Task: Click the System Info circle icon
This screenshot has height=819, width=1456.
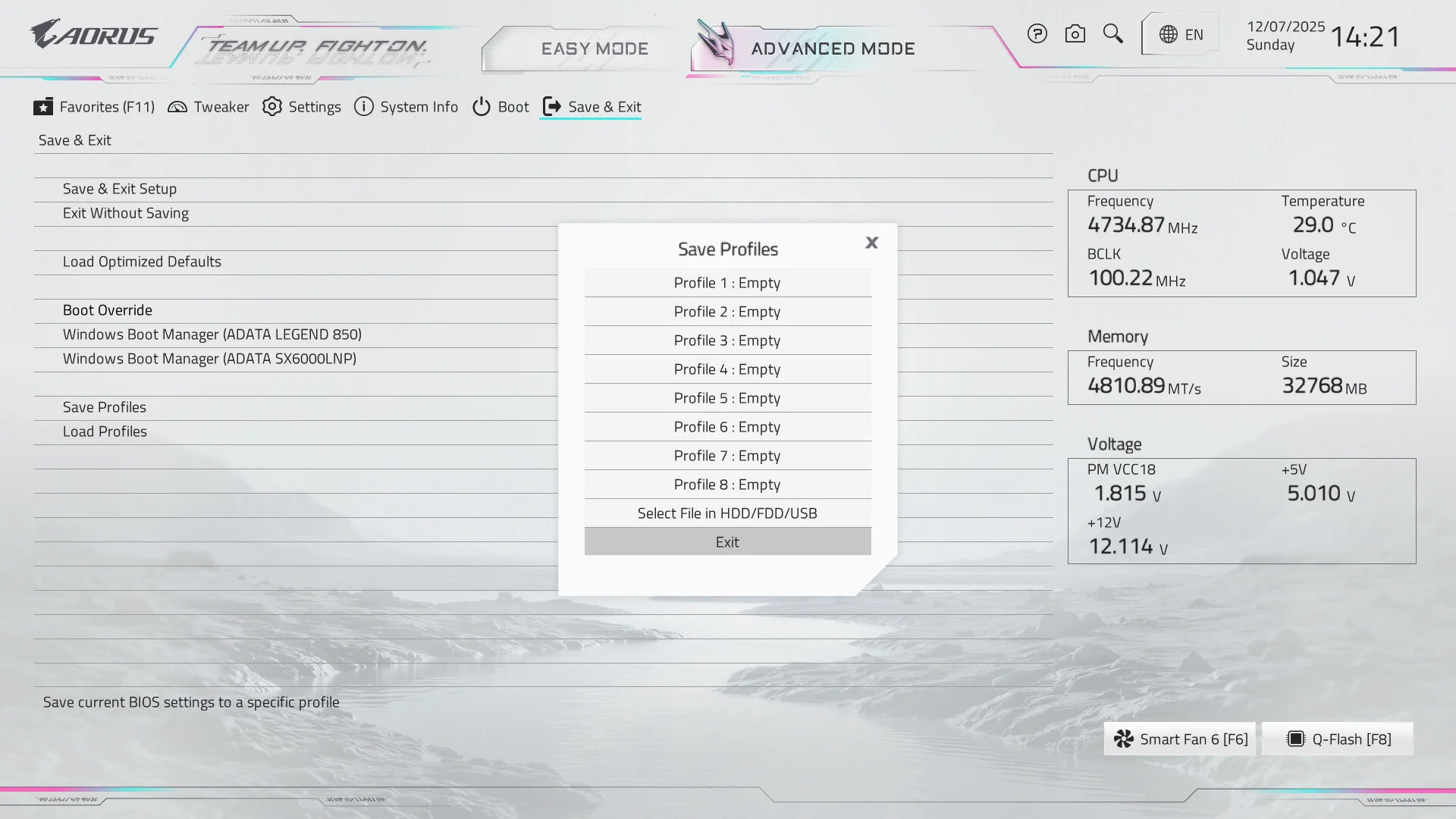Action: coord(364,107)
